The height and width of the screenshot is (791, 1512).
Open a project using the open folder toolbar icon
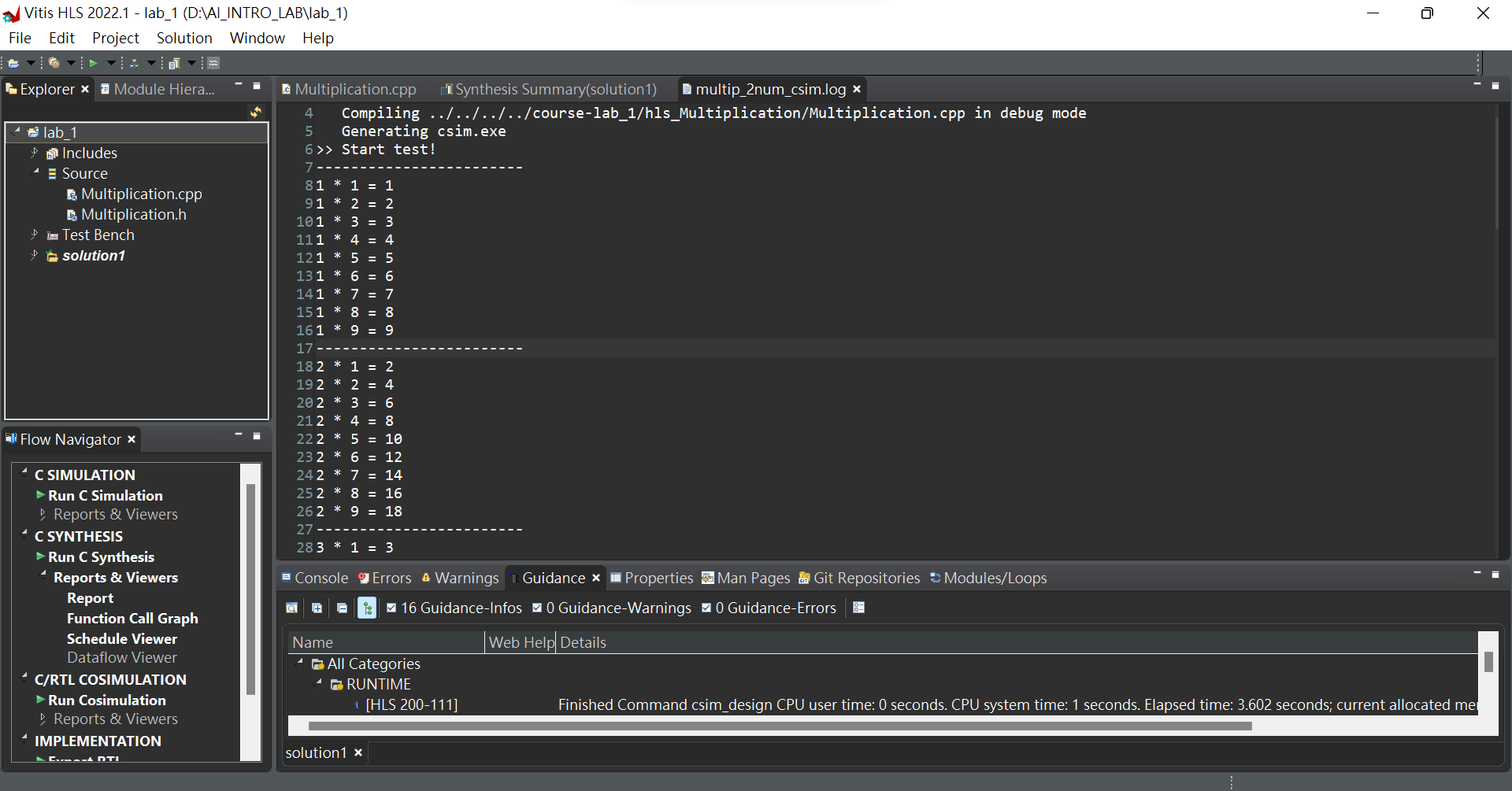pyautogui.click(x=14, y=63)
